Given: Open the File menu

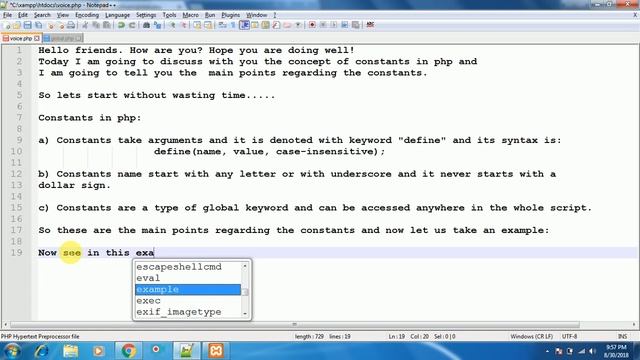Looking at the screenshot, I should tap(7, 15).
